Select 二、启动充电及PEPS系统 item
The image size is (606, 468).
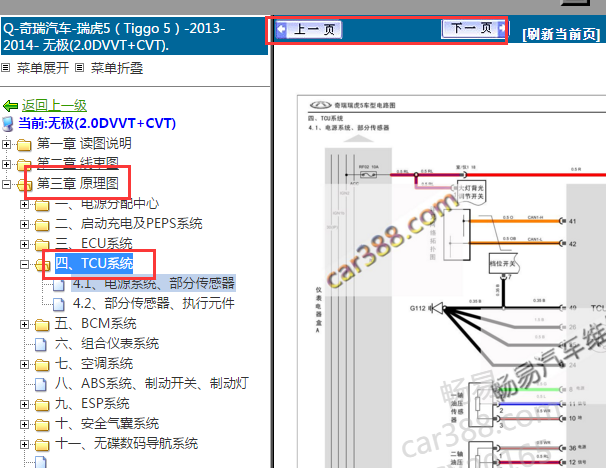pos(129,223)
